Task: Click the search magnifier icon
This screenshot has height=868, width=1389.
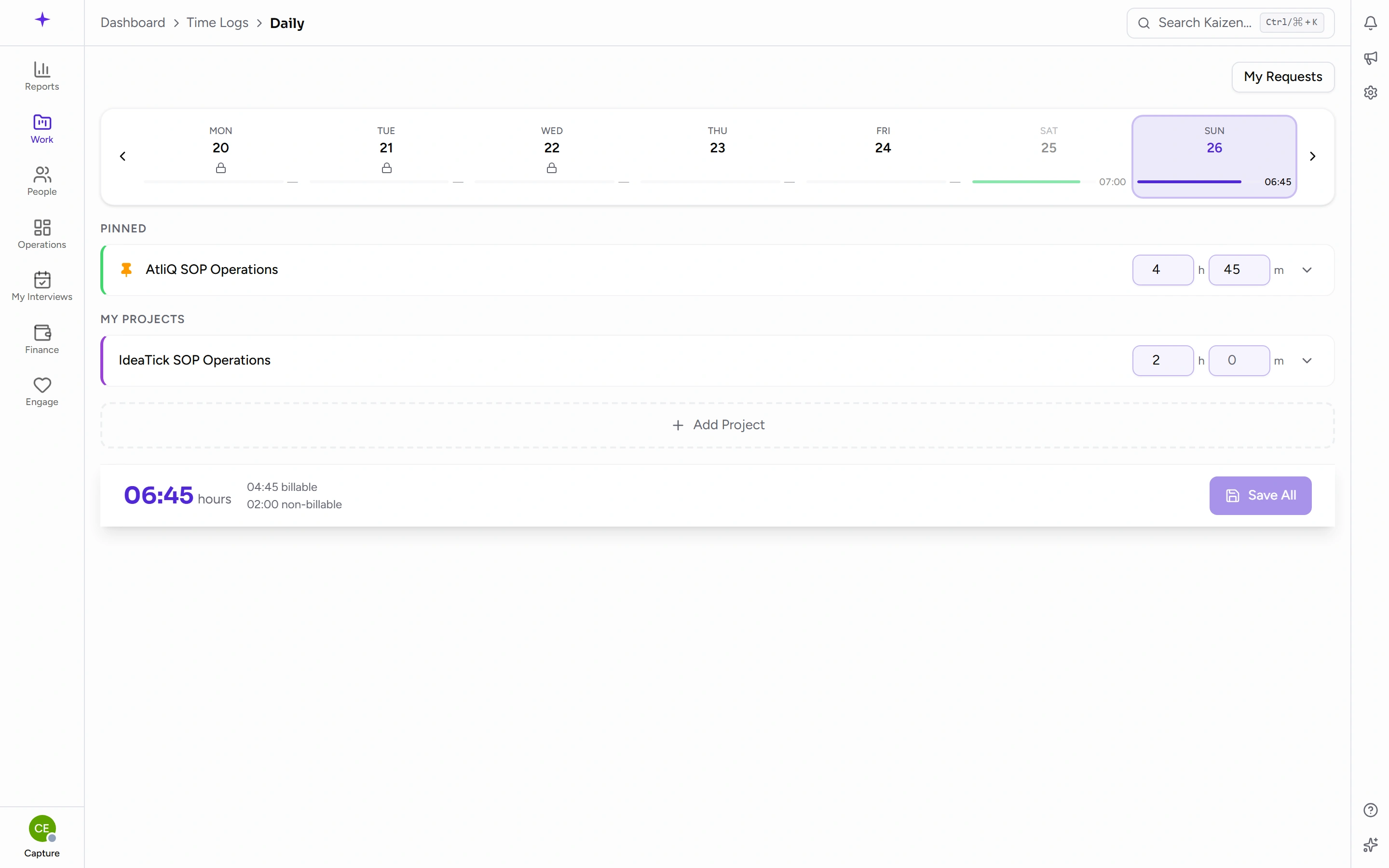Action: [x=1144, y=23]
